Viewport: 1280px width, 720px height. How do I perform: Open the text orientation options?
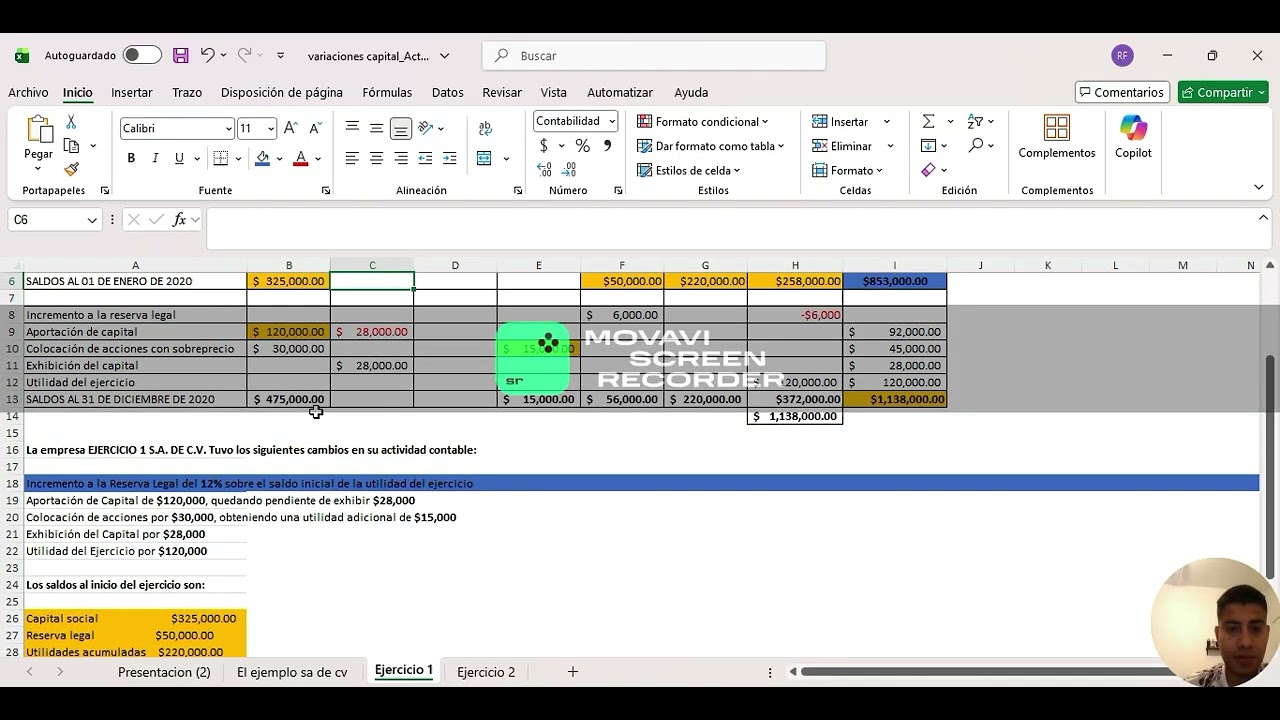[x=426, y=128]
